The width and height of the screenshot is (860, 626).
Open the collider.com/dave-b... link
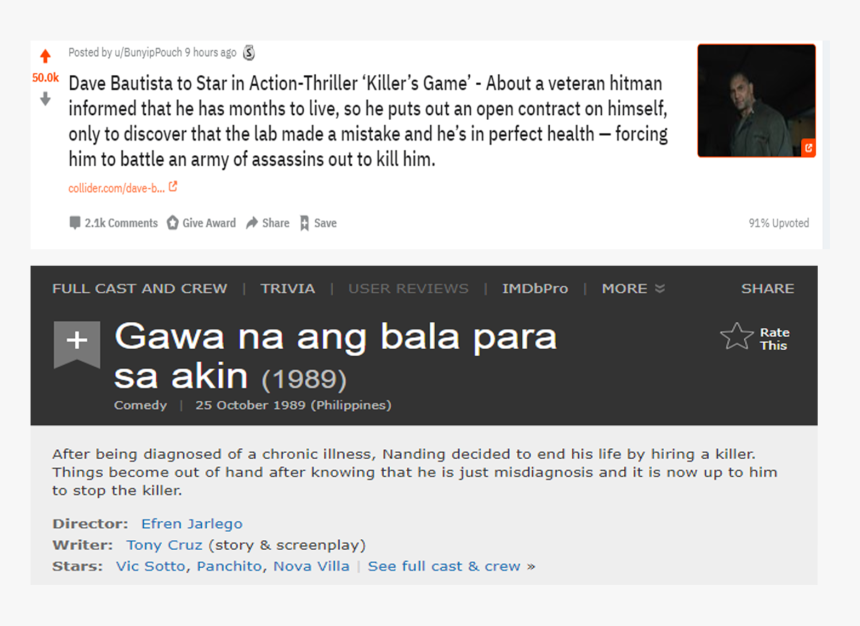coord(116,188)
